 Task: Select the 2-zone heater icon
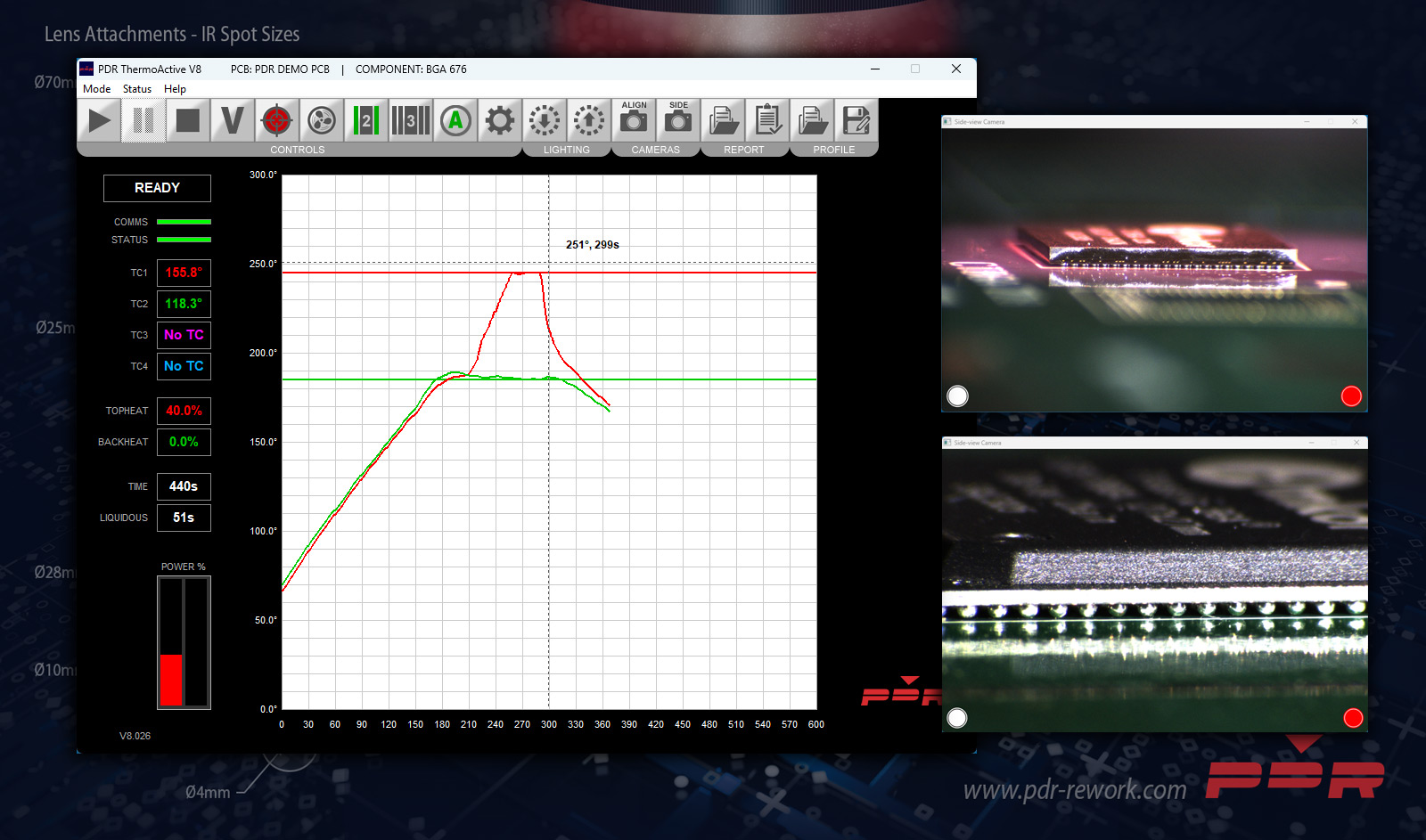pos(365,120)
